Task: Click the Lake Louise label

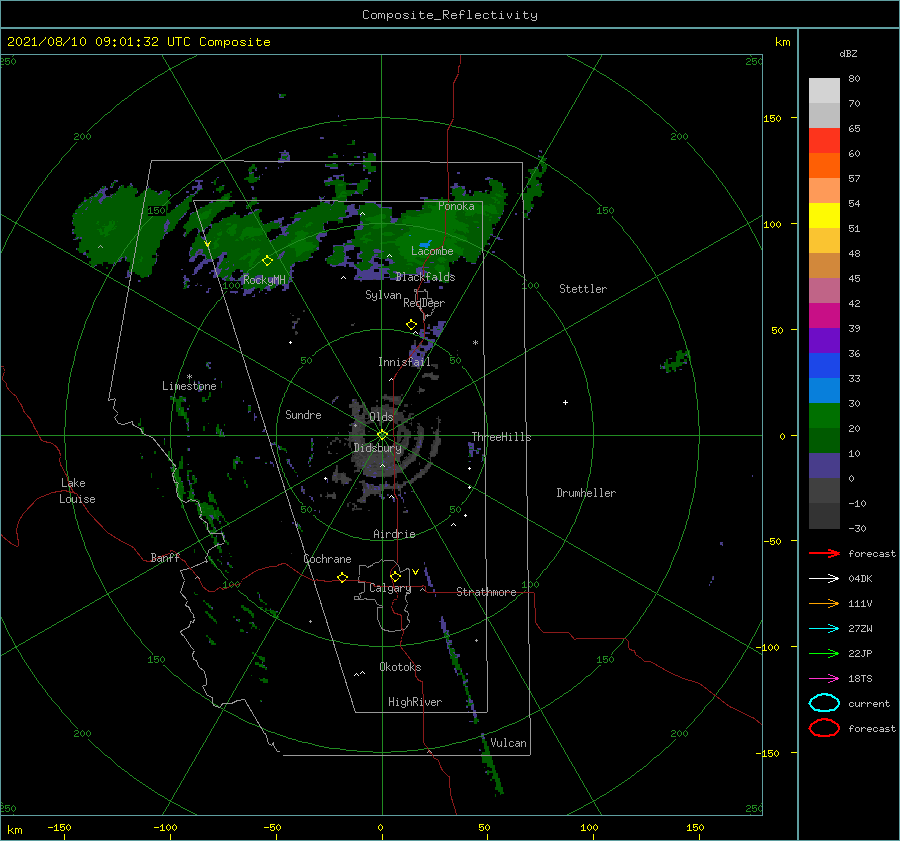Action: (x=77, y=491)
